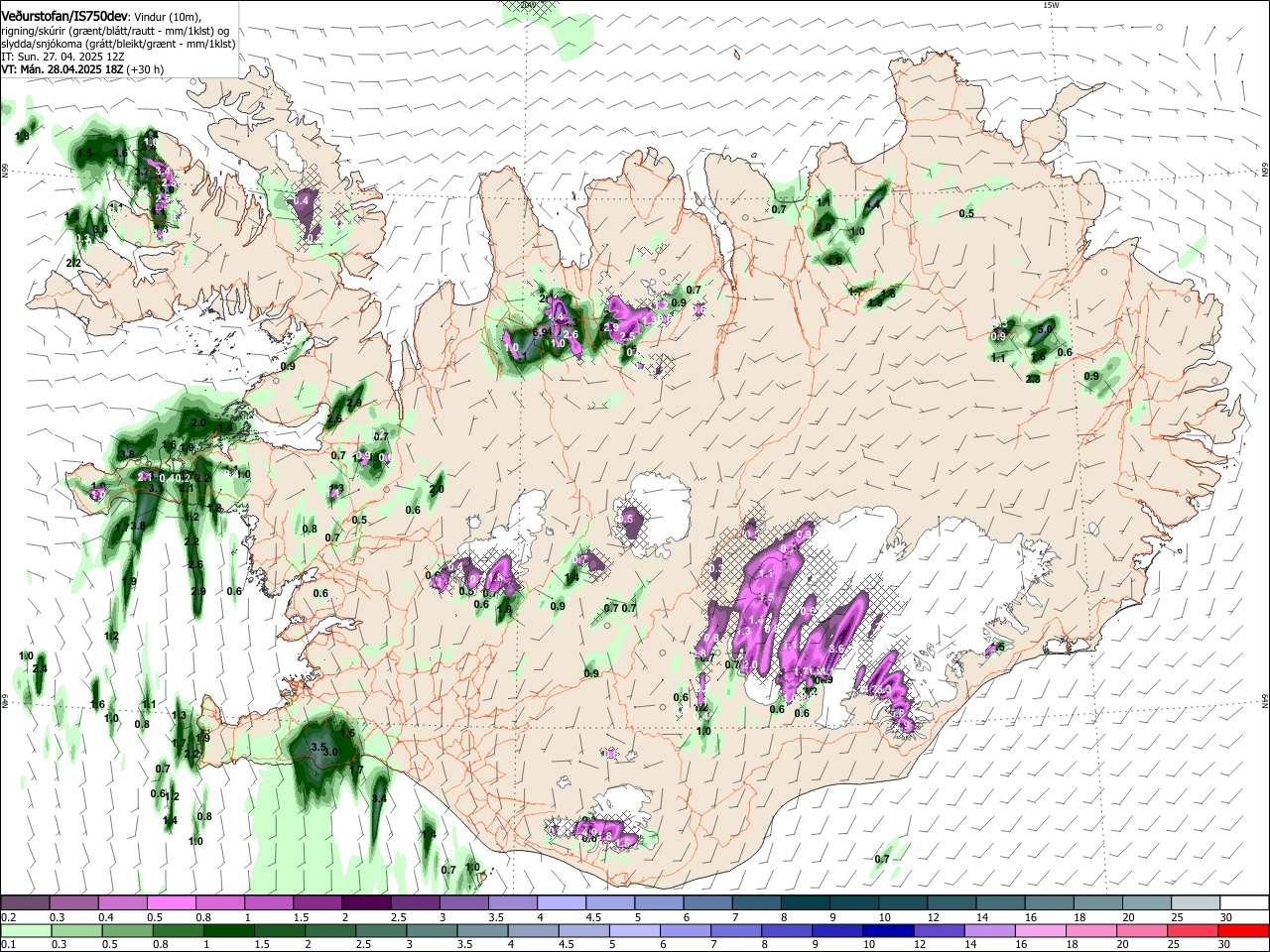Click the '20W' longitude label
The width and height of the screenshot is (1270, 952).
(x=528, y=5)
